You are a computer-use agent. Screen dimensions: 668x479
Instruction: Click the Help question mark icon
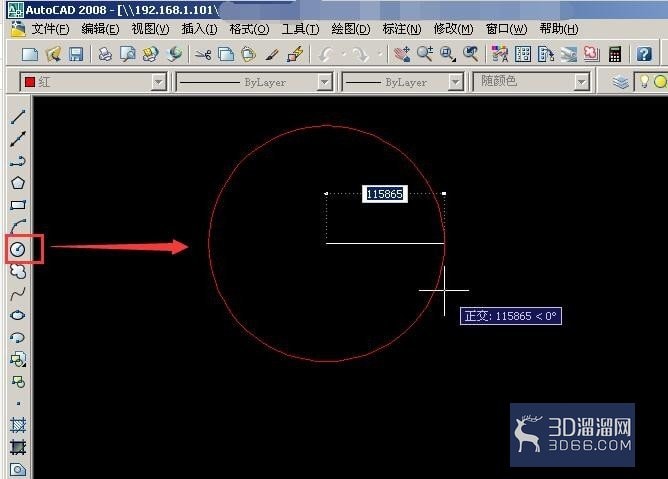click(x=644, y=54)
